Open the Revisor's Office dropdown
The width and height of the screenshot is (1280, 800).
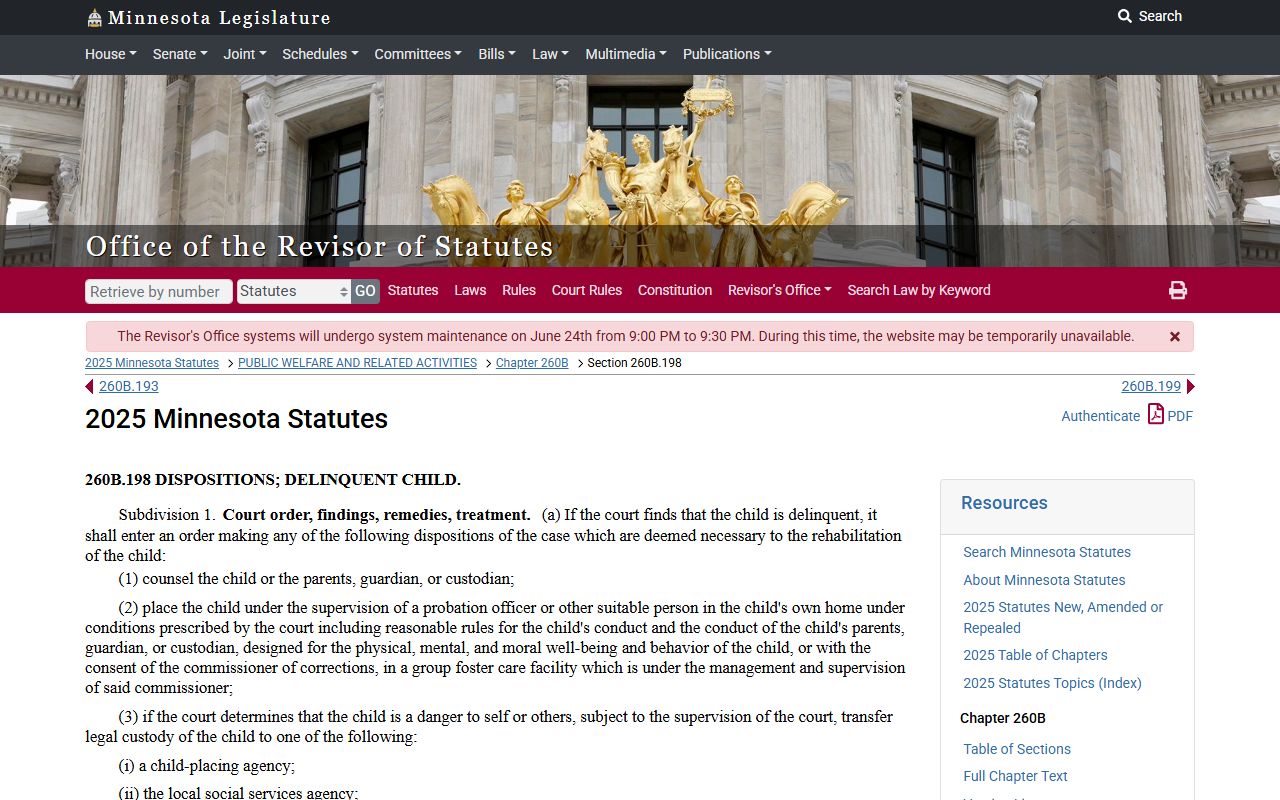click(780, 290)
